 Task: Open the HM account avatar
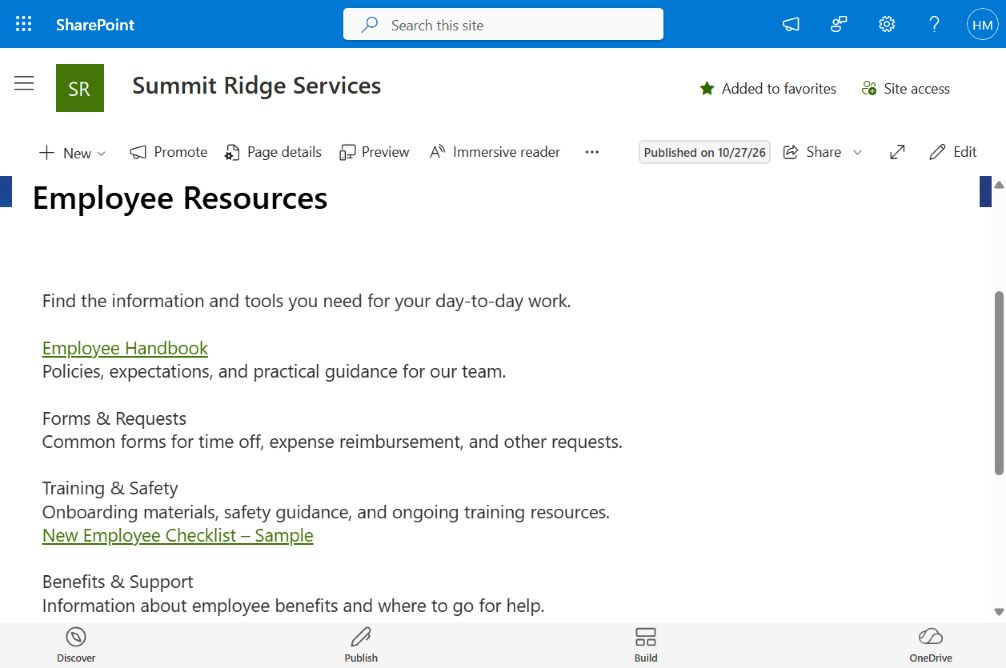point(982,24)
